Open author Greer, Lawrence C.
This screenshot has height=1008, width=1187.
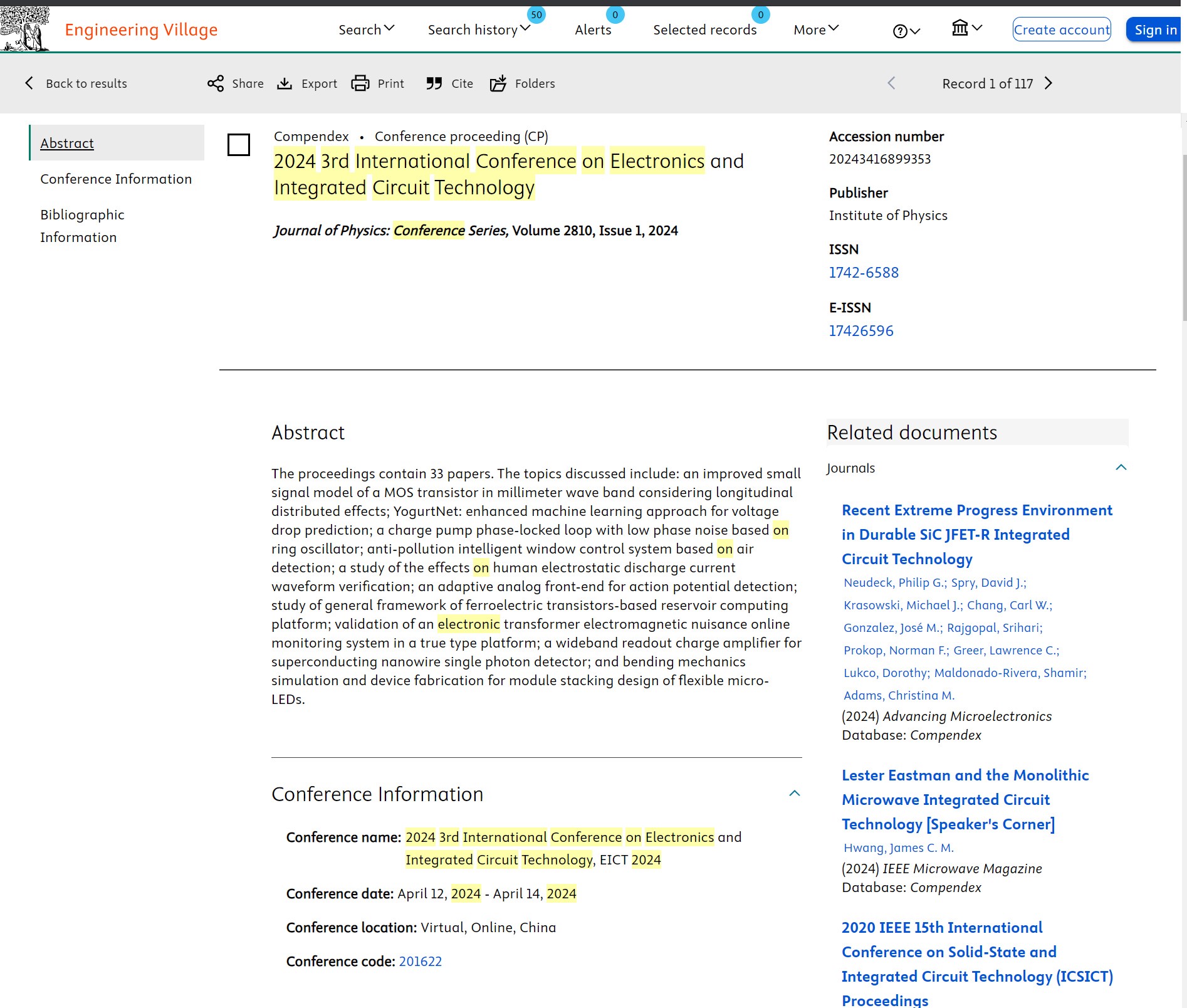coord(1005,650)
